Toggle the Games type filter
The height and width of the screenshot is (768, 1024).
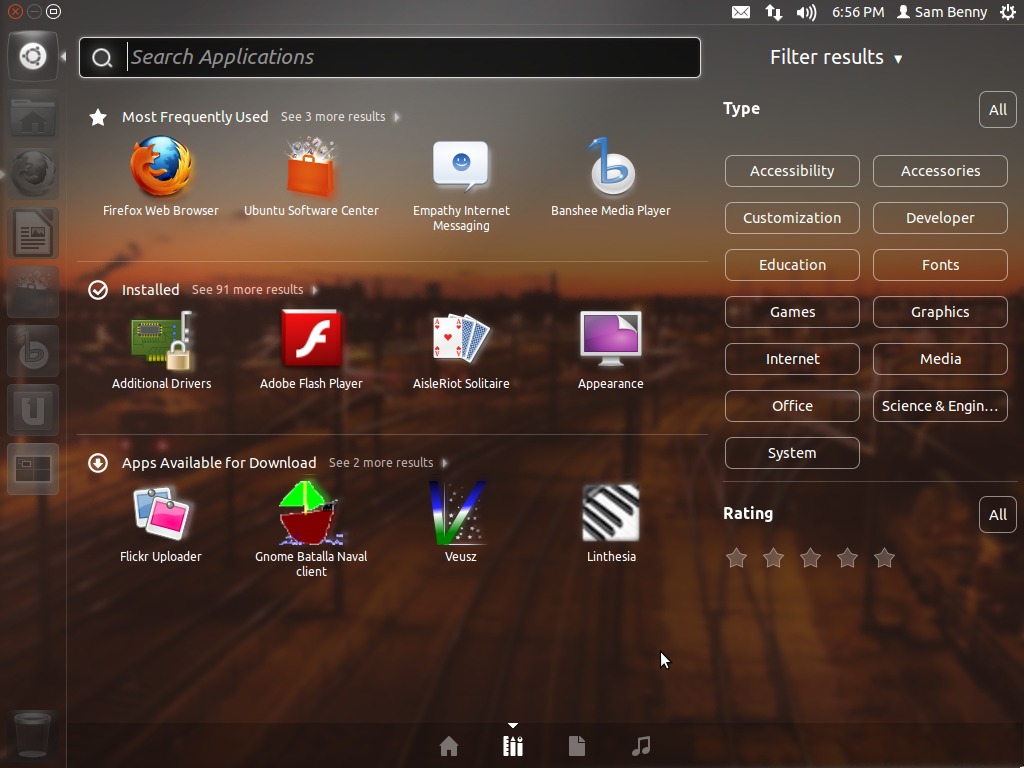pyautogui.click(x=792, y=312)
